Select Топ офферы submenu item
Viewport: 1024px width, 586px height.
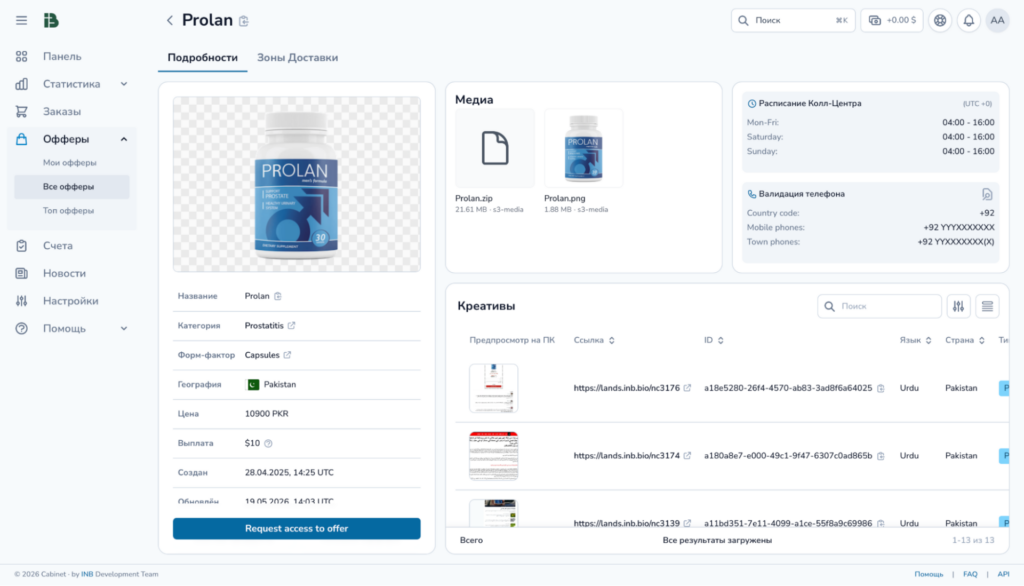pyautogui.click(x=69, y=210)
